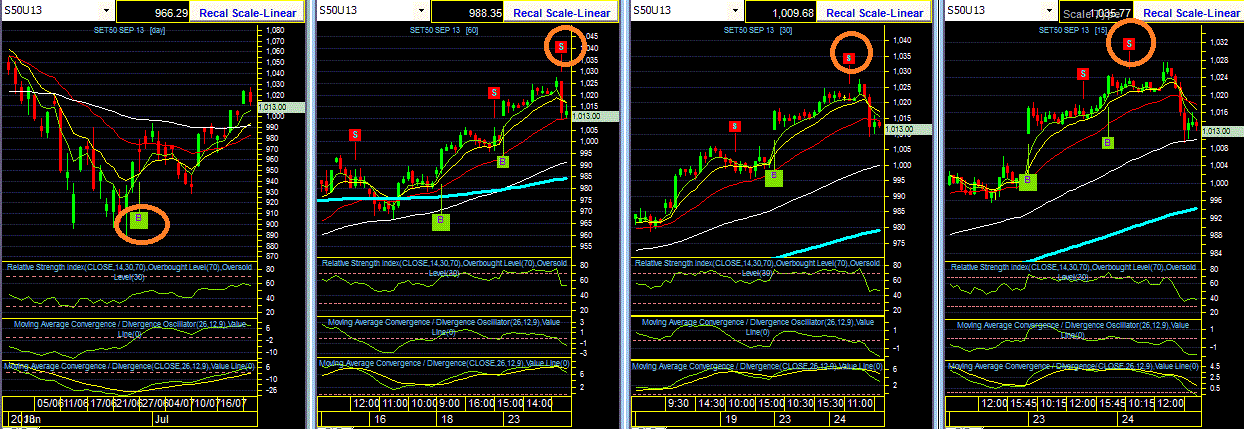Viewport: 1244px width, 431px height.
Task: Click the earliest red S marker in the 60-minute chart
Action: pos(355,135)
